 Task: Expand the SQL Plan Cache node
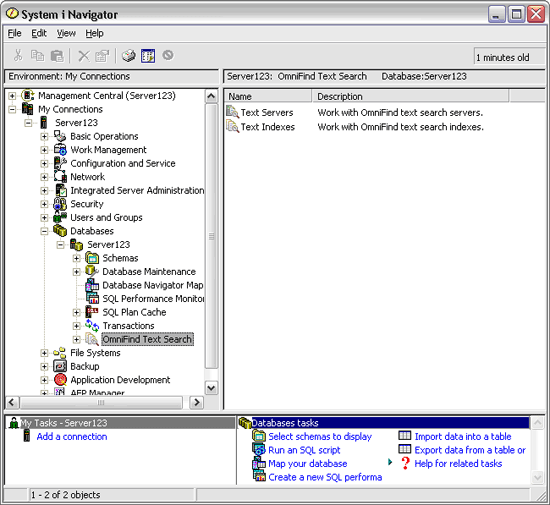pos(76,312)
